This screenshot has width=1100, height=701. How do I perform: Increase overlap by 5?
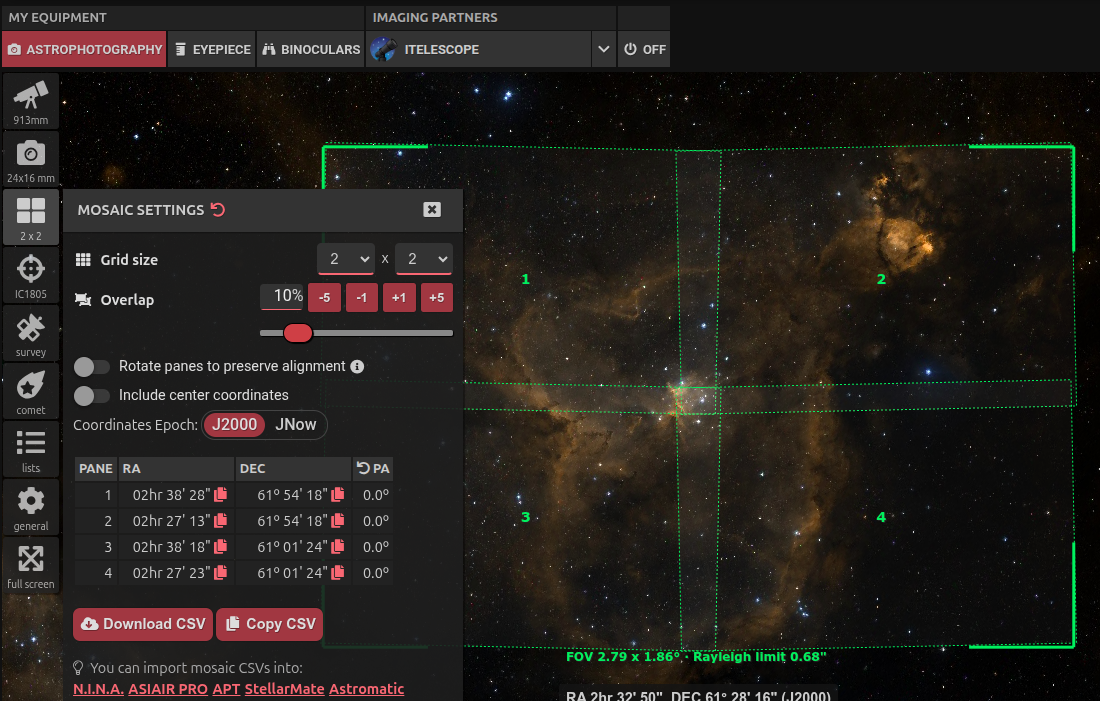[x=436, y=298]
